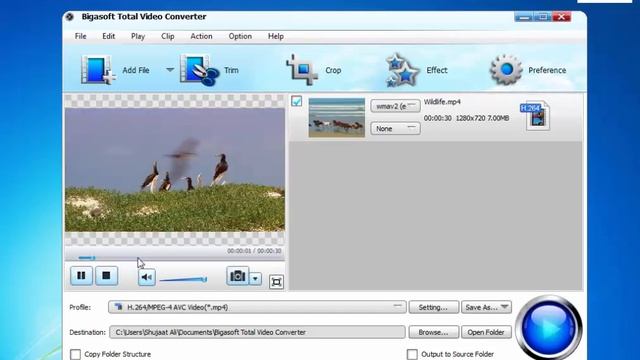
Task: Open the Profile format dropdown
Action: [x=257, y=307]
